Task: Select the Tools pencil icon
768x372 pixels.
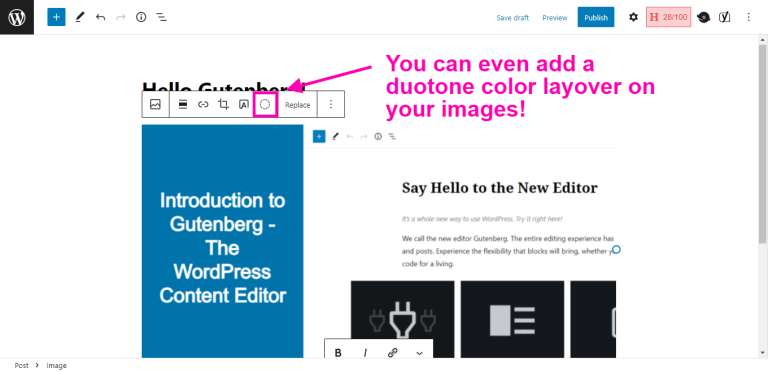Action: pos(79,17)
